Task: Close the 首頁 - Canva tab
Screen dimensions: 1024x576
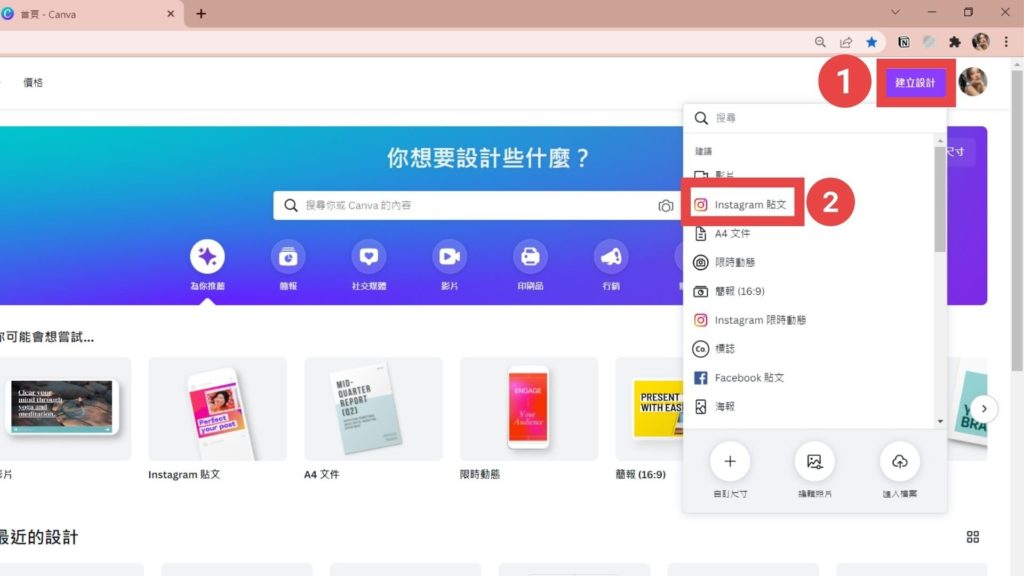Action: pos(170,14)
